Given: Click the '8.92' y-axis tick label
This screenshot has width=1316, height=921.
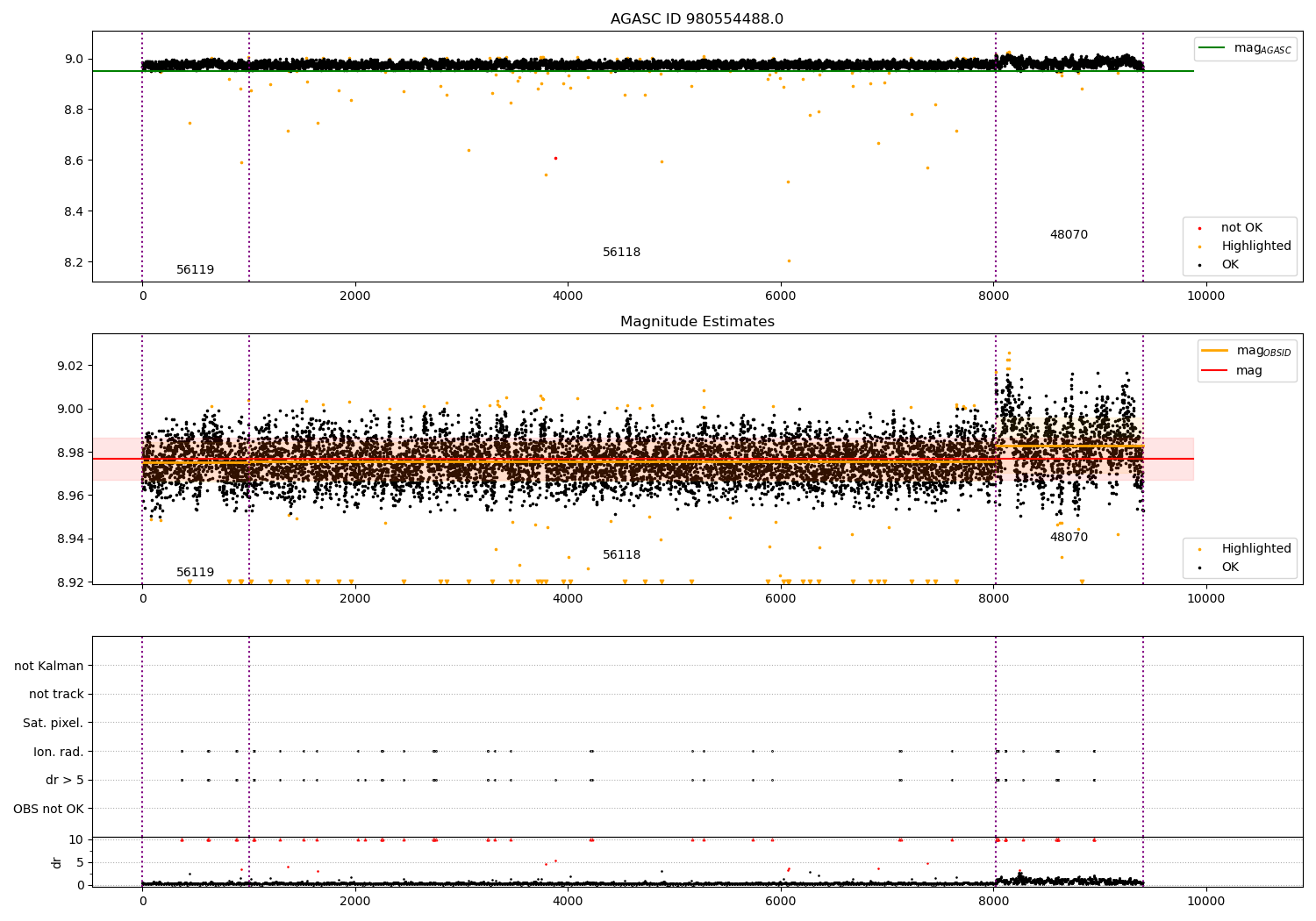Looking at the screenshot, I should tap(70, 582).
